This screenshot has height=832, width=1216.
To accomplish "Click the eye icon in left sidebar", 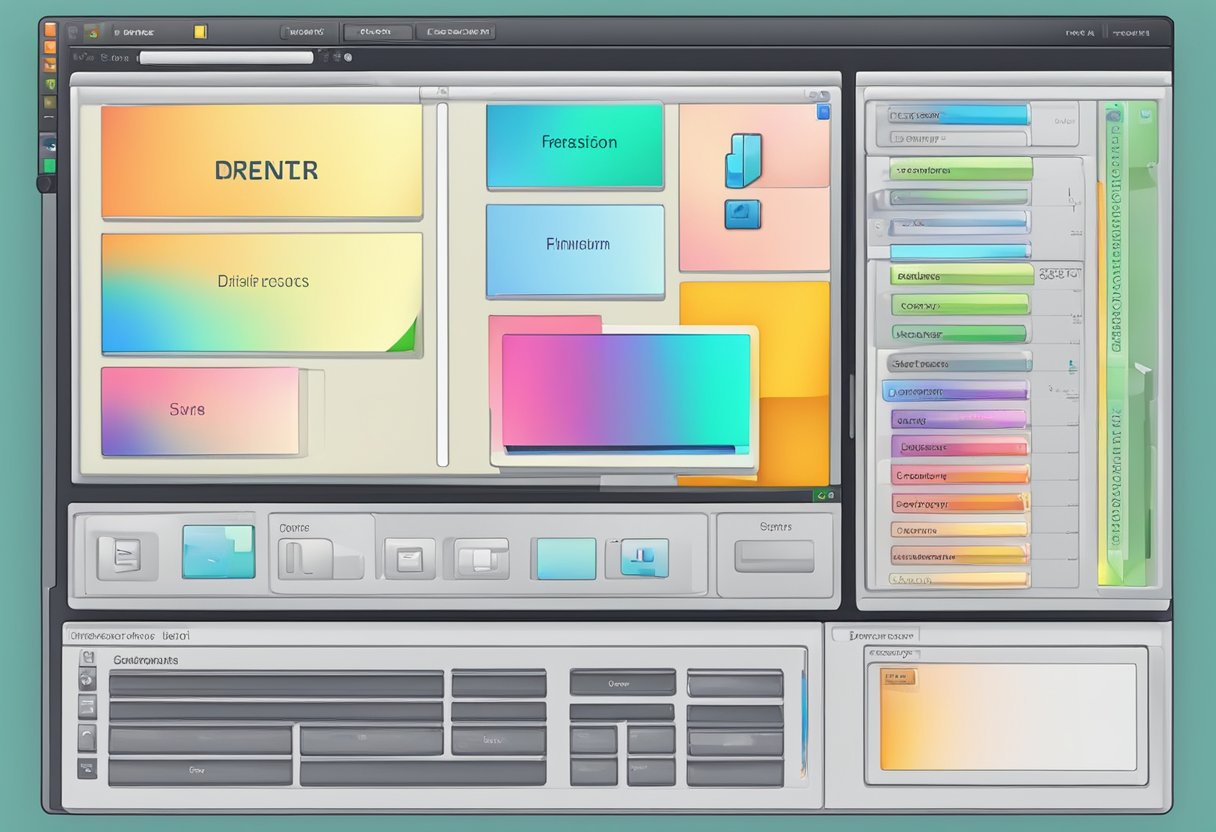I will pos(48,143).
